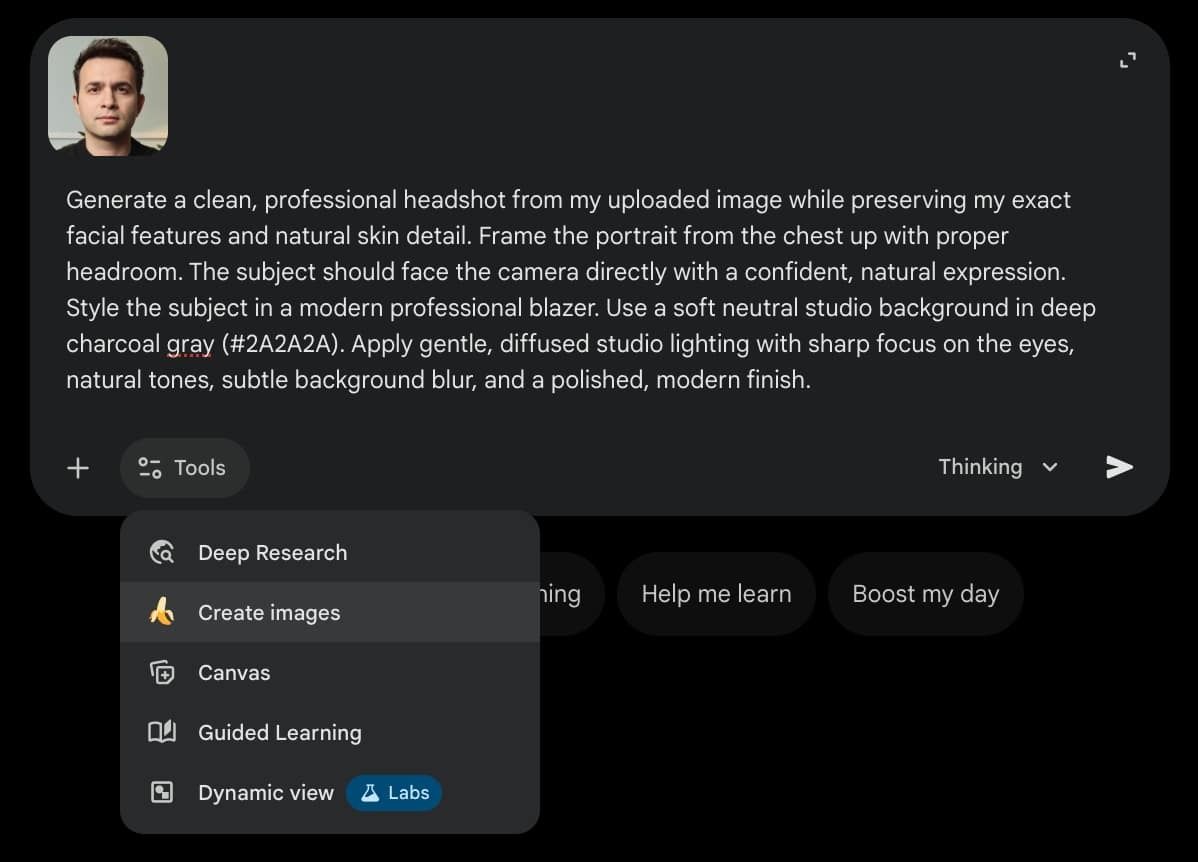
Task: Click the plus attach icon
Action: [x=78, y=468]
